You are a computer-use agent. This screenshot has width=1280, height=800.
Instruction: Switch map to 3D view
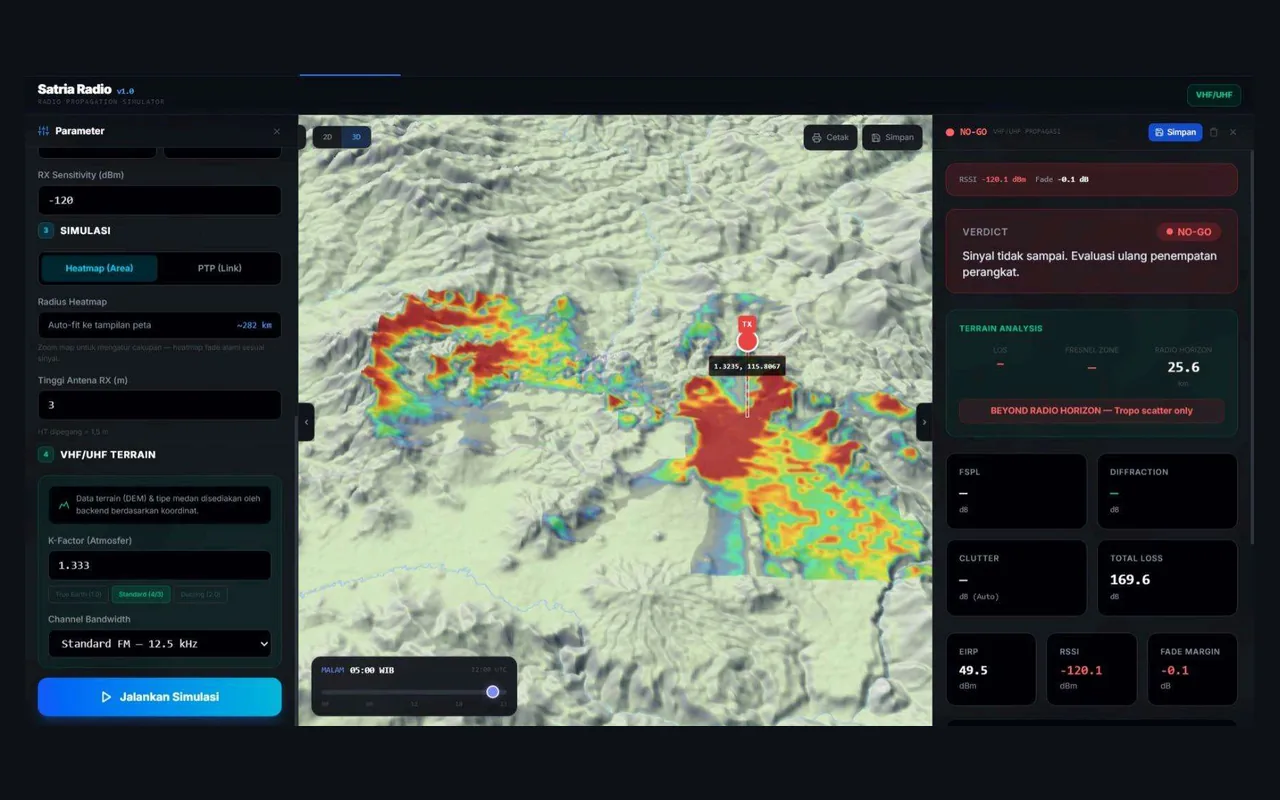[x=356, y=137]
